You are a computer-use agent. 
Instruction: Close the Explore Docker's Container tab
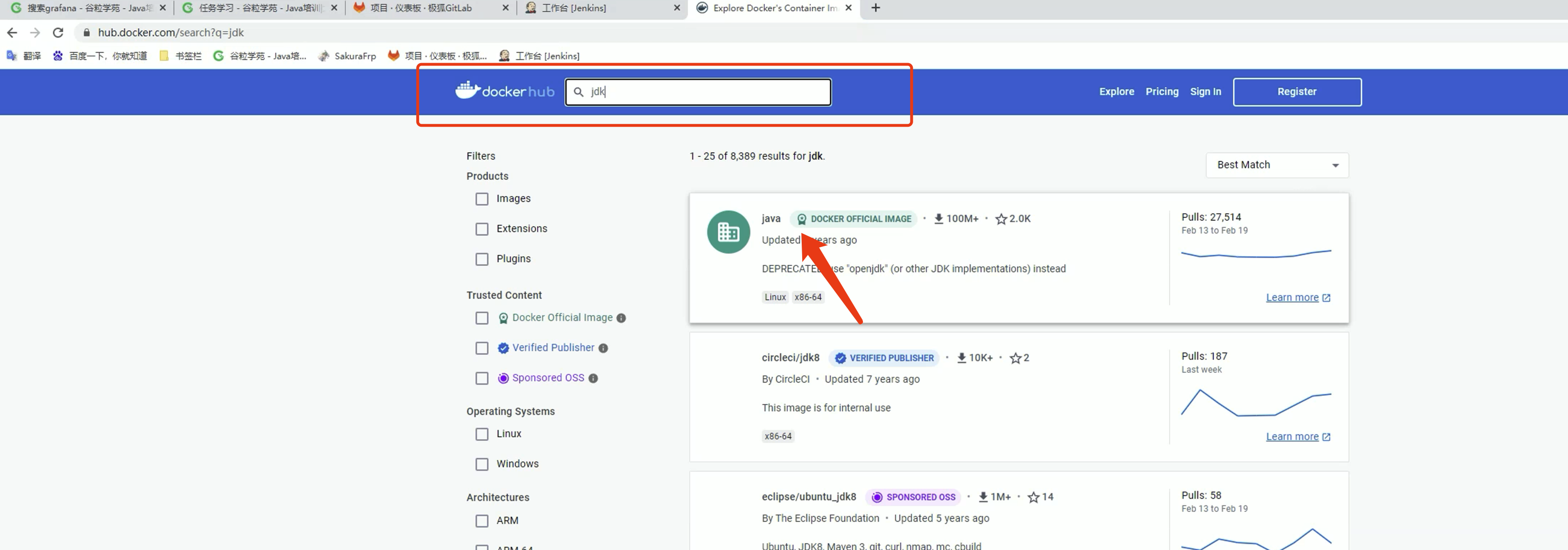pyautogui.click(x=849, y=8)
